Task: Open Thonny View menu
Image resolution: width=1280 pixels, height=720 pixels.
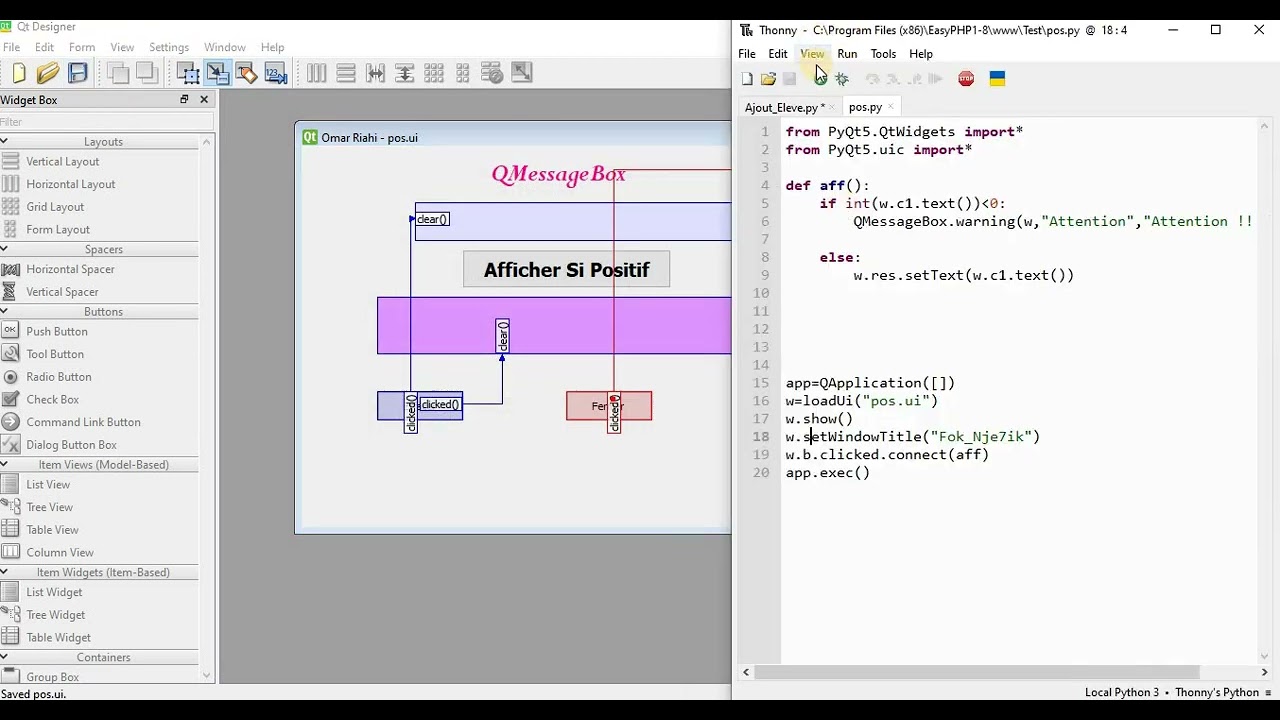Action: 812,54
